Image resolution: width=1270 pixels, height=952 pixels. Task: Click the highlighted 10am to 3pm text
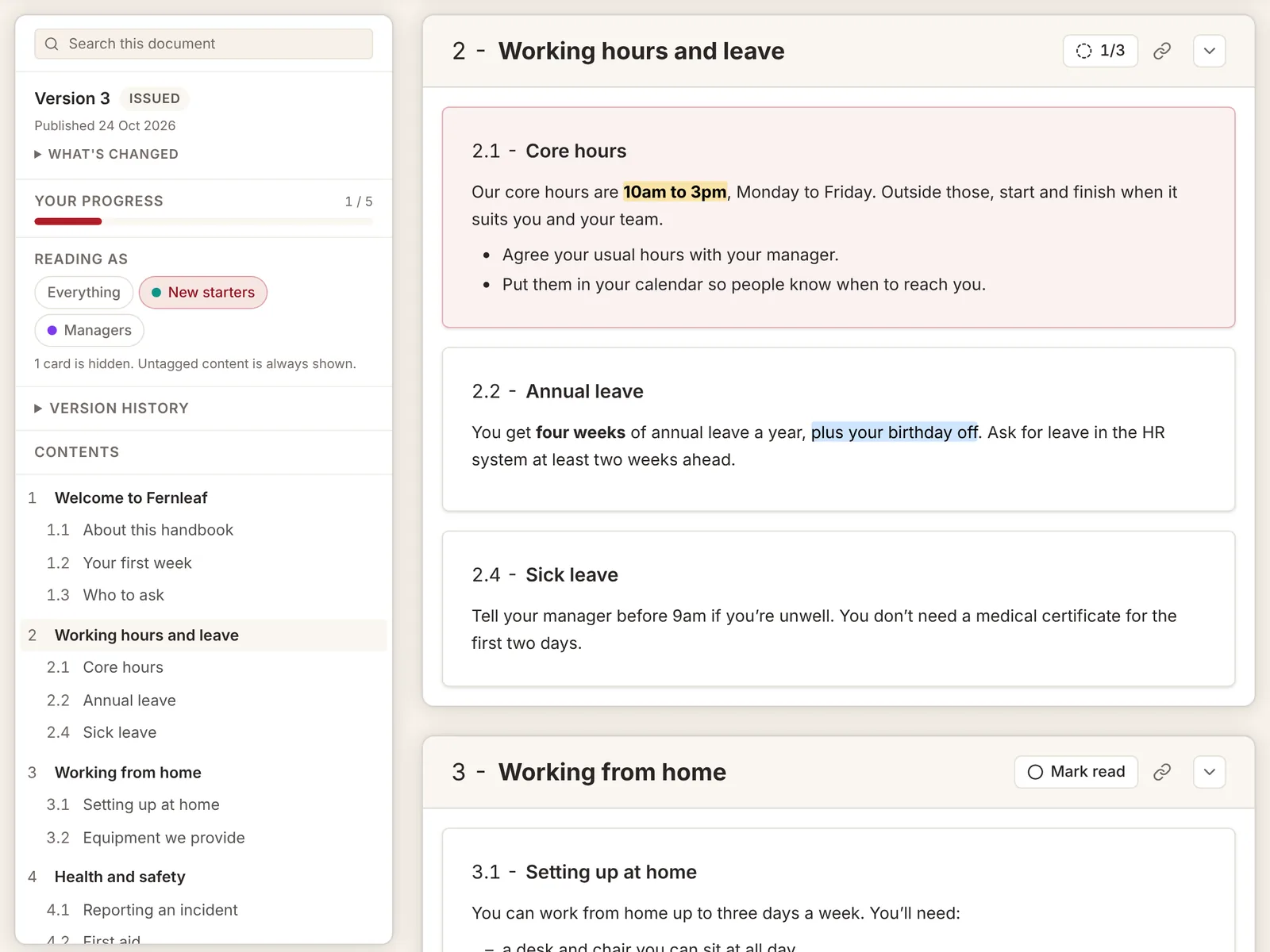(675, 192)
